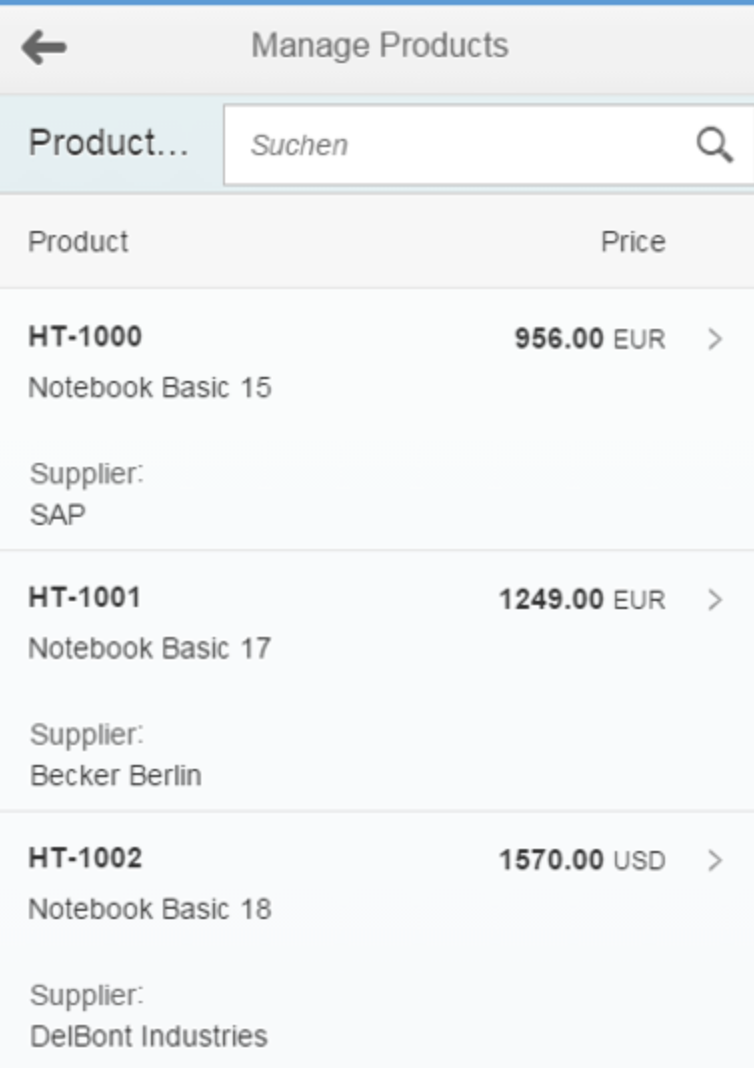Image resolution: width=754 pixels, height=1068 pixels.
Task: Click the 1570.00 USD price
Action: pos(582,860)
